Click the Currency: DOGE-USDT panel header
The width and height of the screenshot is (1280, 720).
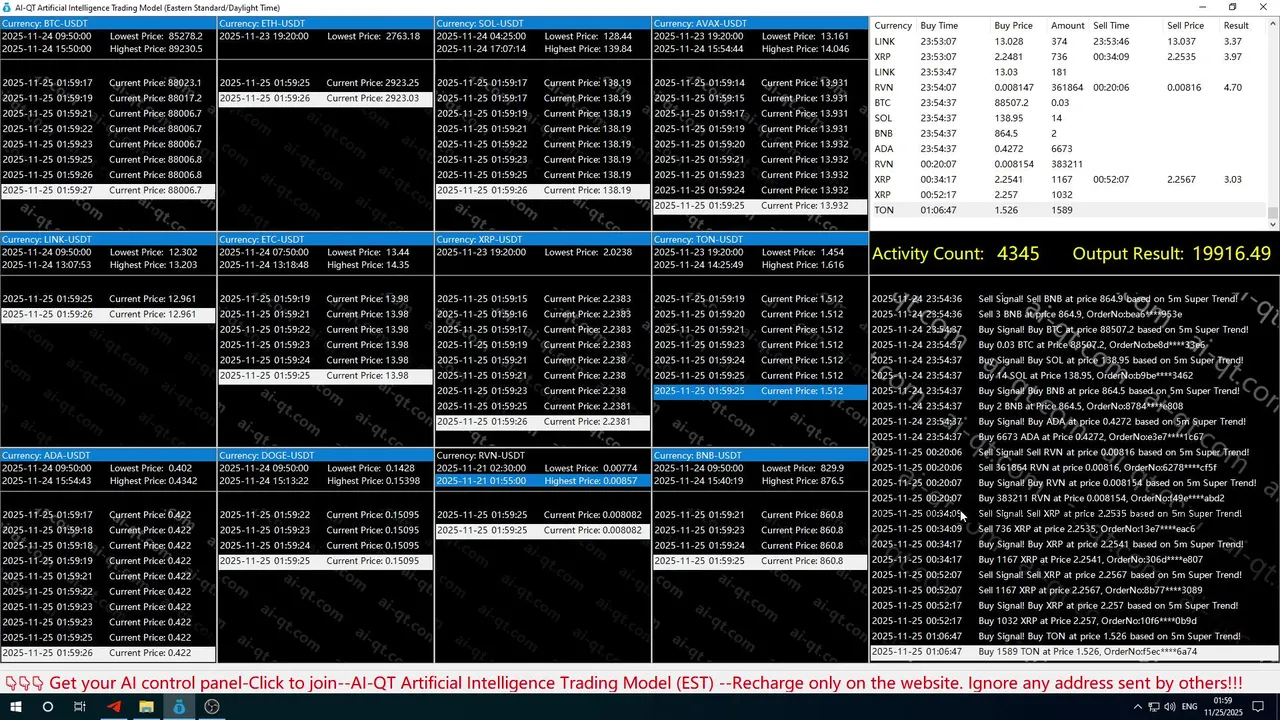coord(325,455)
